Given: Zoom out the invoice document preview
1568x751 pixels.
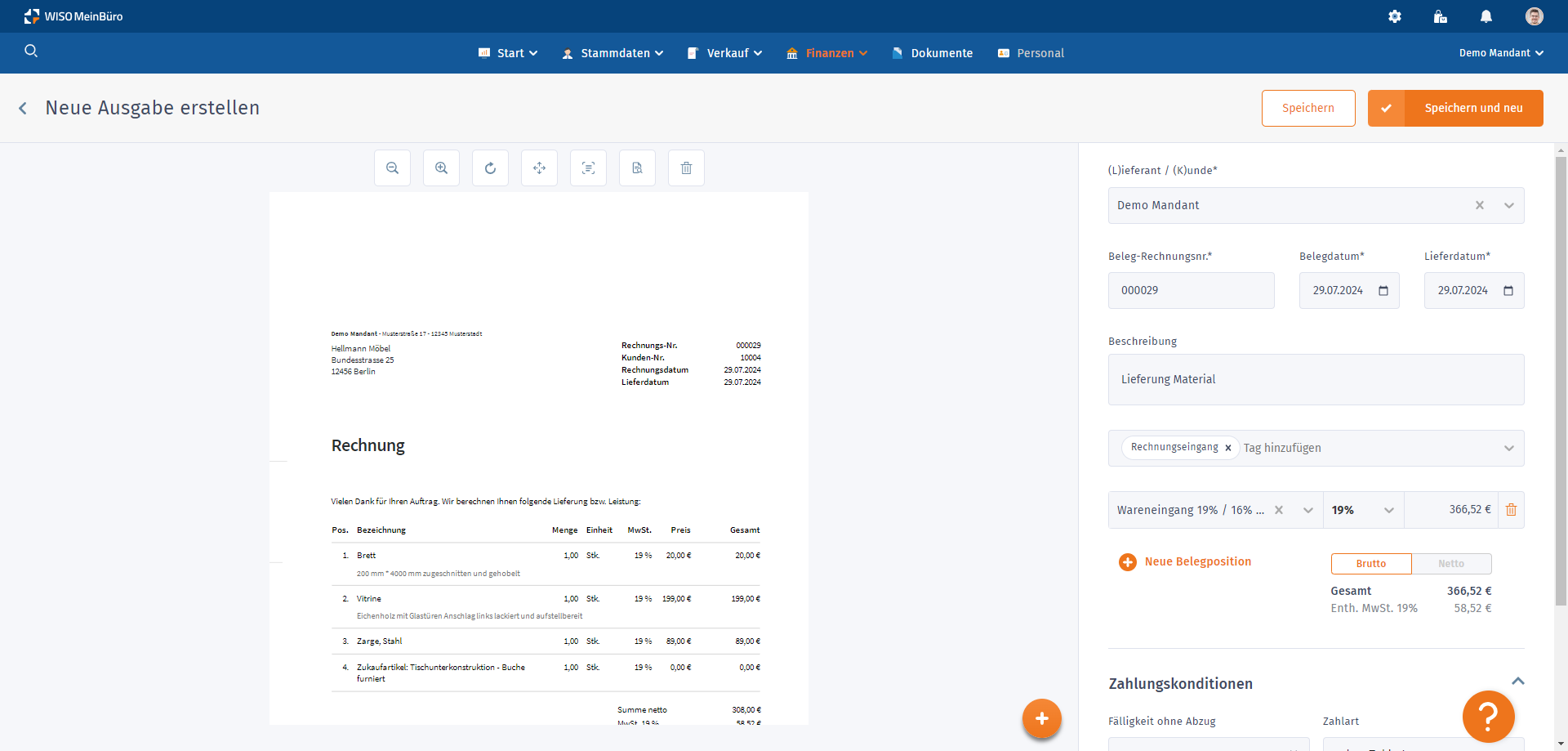Looking at the screenshot, I should point(392,168).
